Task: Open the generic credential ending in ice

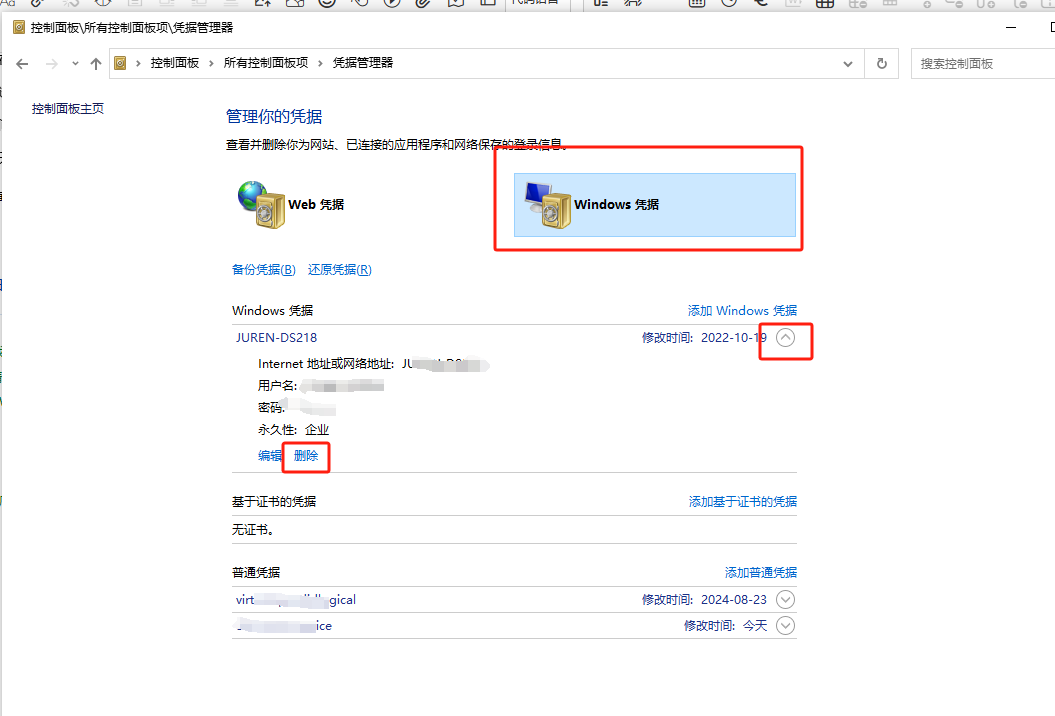Action: [284, 626]
